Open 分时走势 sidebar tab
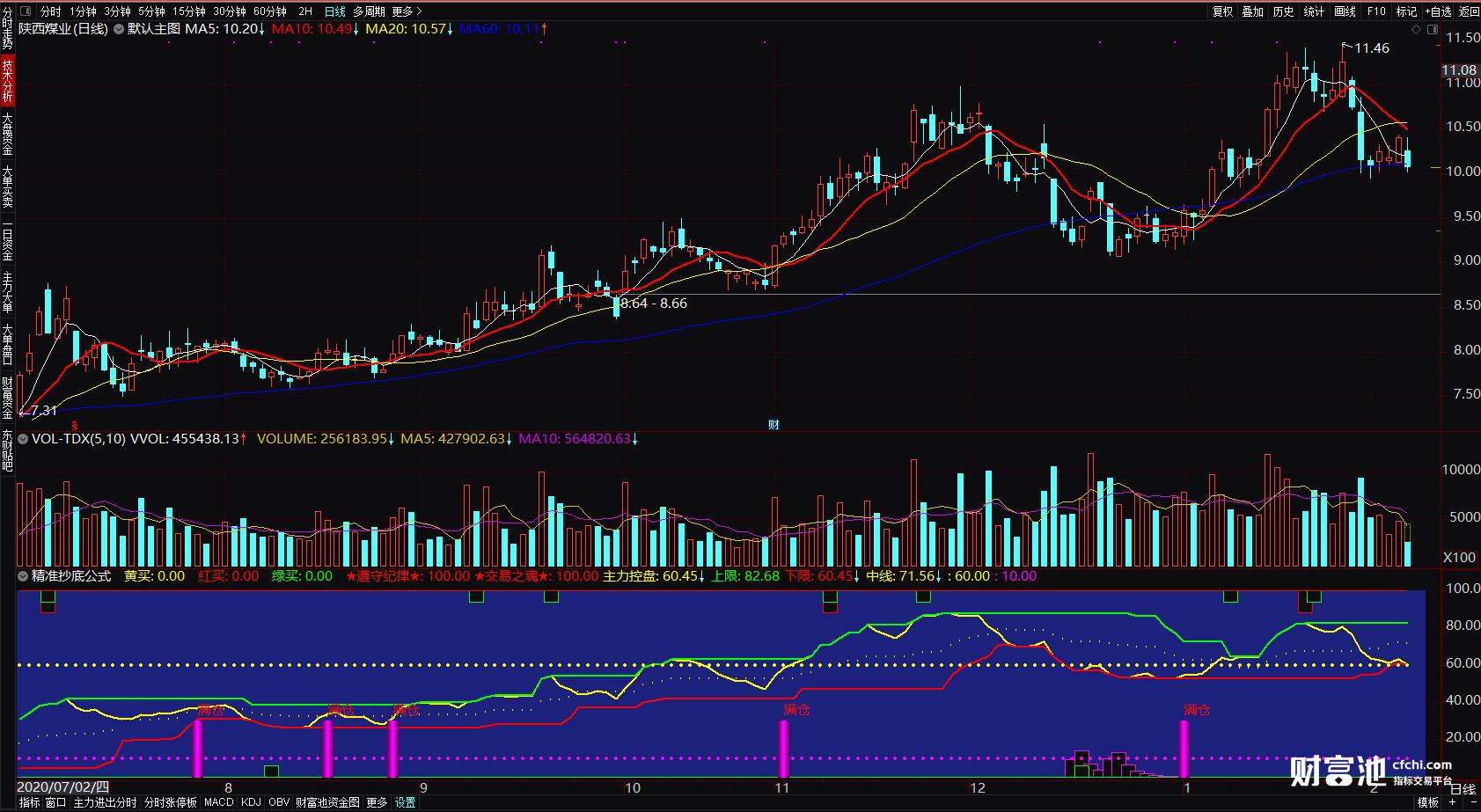1481x812 pixels. pyautogui.click(x=7, y=28)
